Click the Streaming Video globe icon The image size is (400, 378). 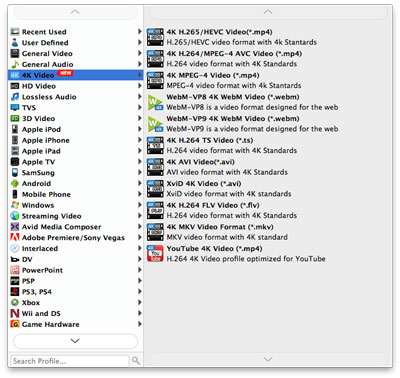(15, 216)
